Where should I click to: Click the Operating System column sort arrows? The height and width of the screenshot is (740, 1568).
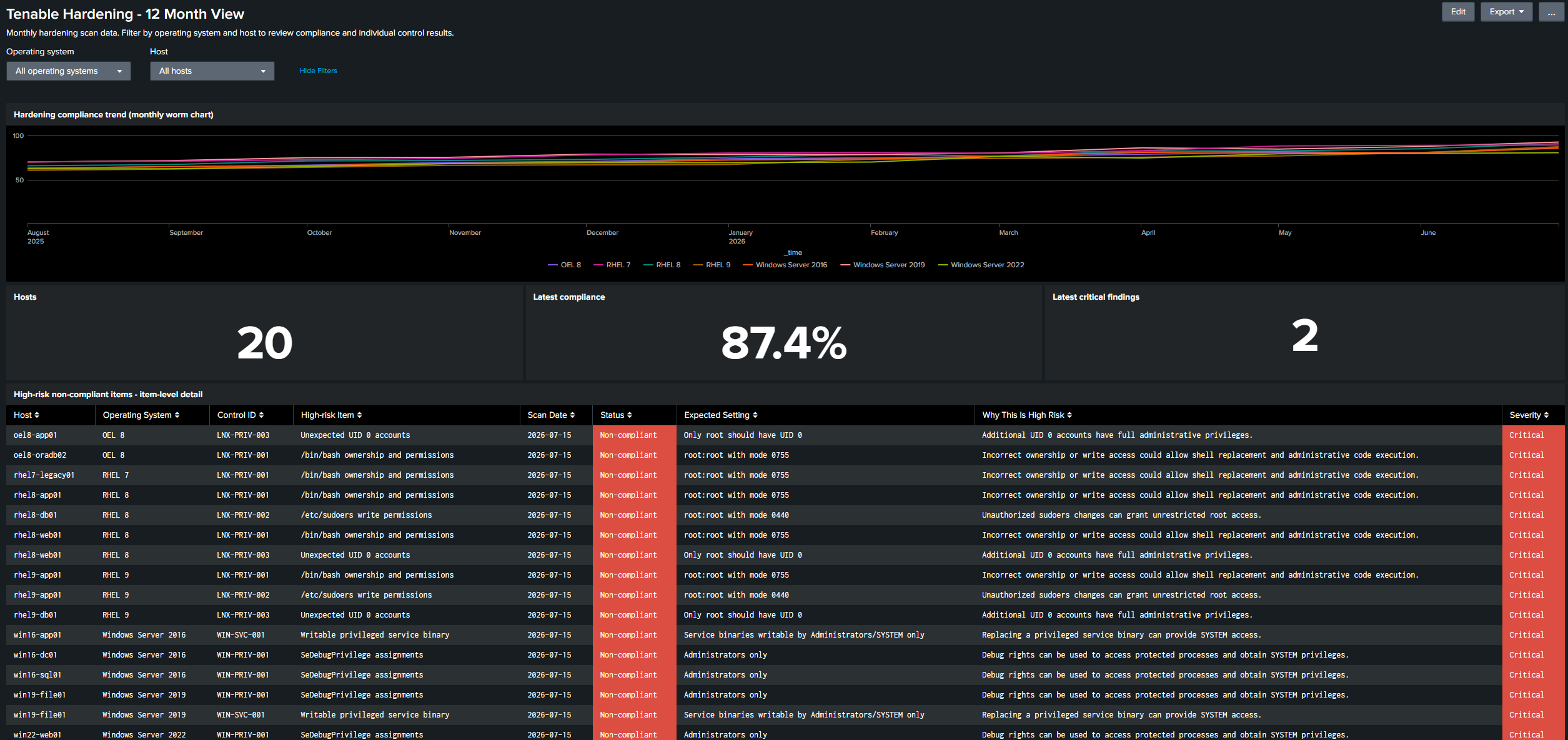pos(177,415)
